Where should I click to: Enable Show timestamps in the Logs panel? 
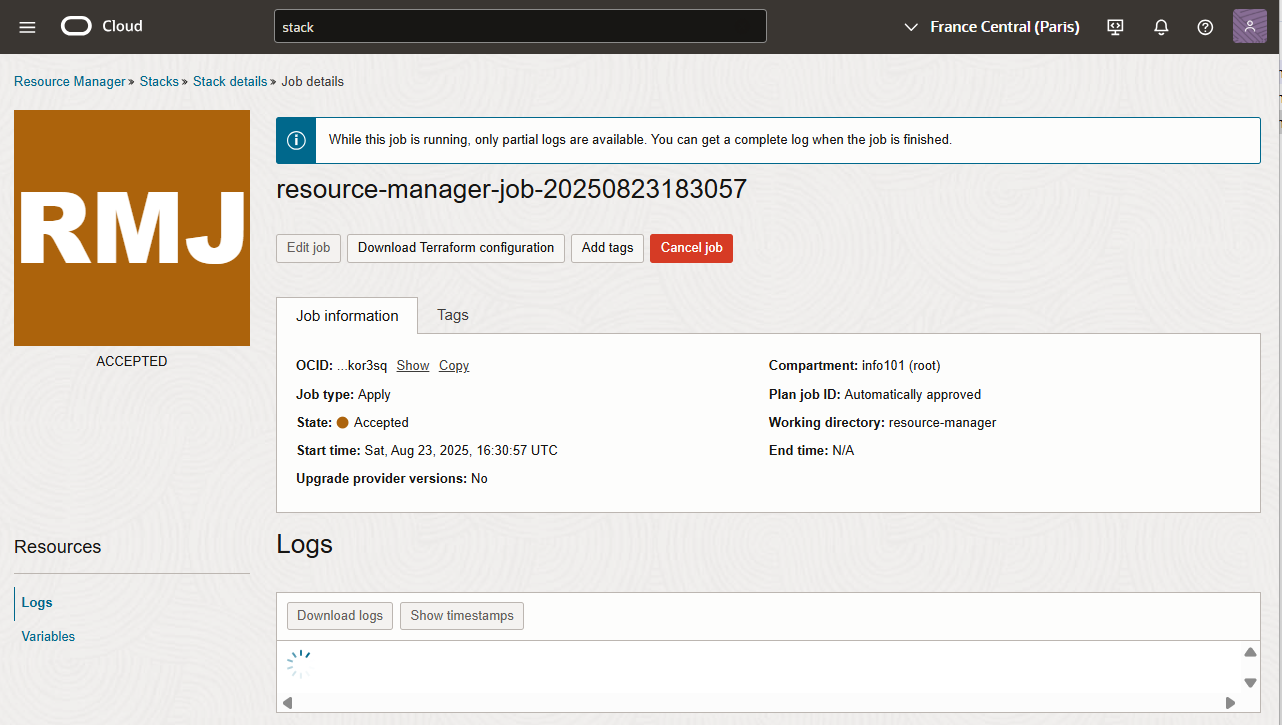[x=461, y=615]
